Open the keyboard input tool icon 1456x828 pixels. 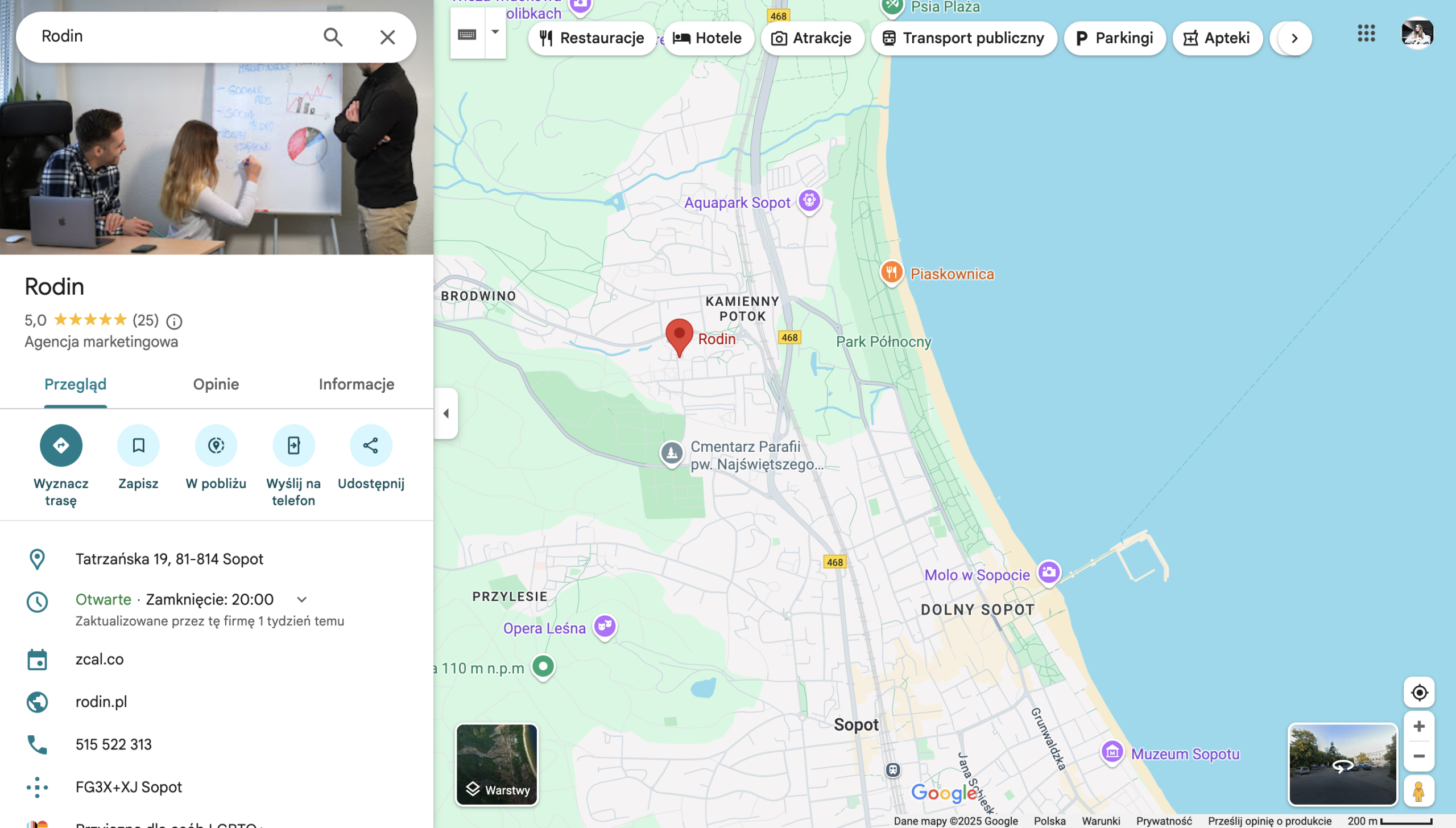point(467,34)
